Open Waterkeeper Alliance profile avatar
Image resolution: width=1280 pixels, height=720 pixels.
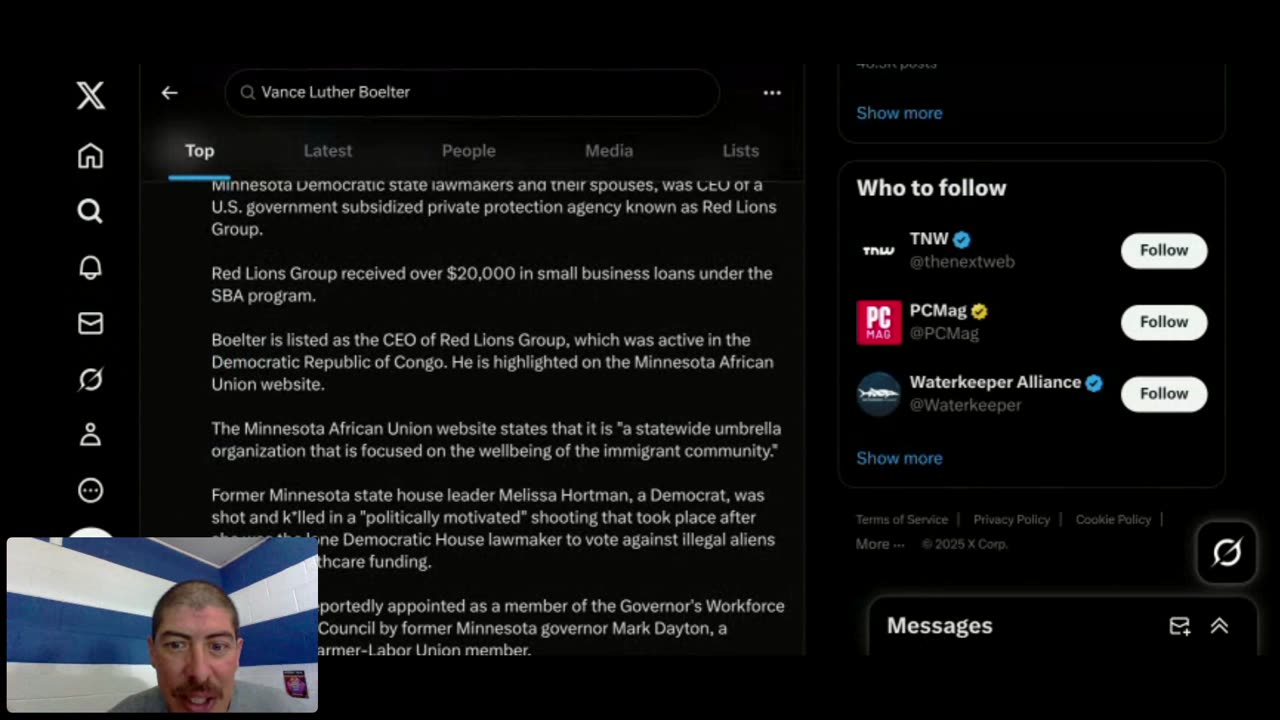point(878,394)
